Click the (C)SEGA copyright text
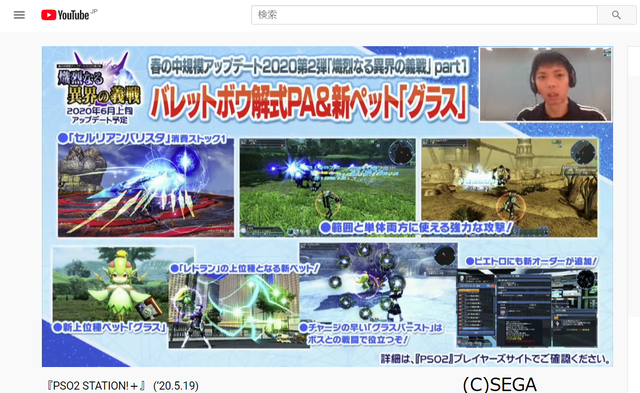640x393 pixels. point(500,384)
